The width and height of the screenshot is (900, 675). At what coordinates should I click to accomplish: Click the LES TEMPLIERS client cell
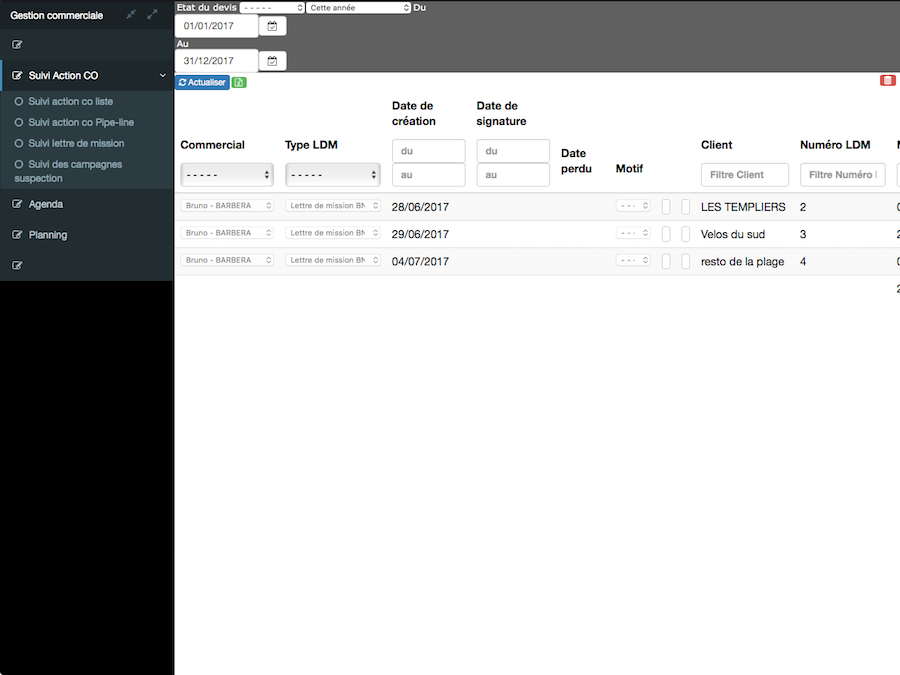click(743, 207)
